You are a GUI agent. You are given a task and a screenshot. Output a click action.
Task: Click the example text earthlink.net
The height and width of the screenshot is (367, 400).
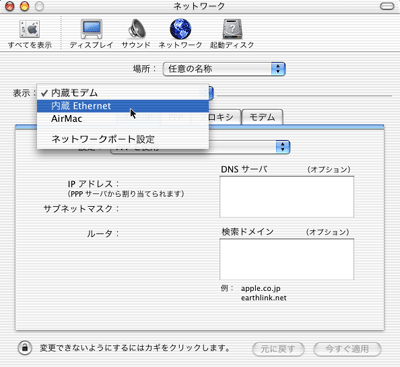(x=264, y=298)
